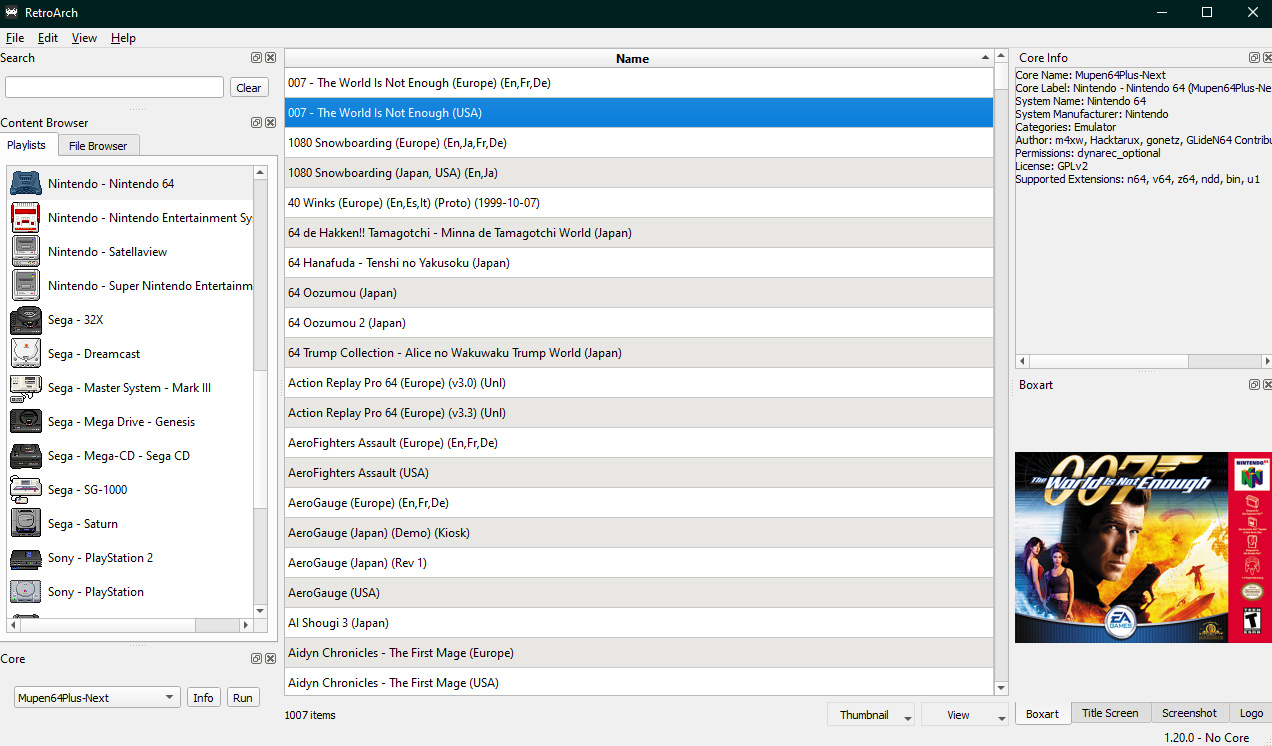Click the Sony PlayStation console icon

click(25, 592)
